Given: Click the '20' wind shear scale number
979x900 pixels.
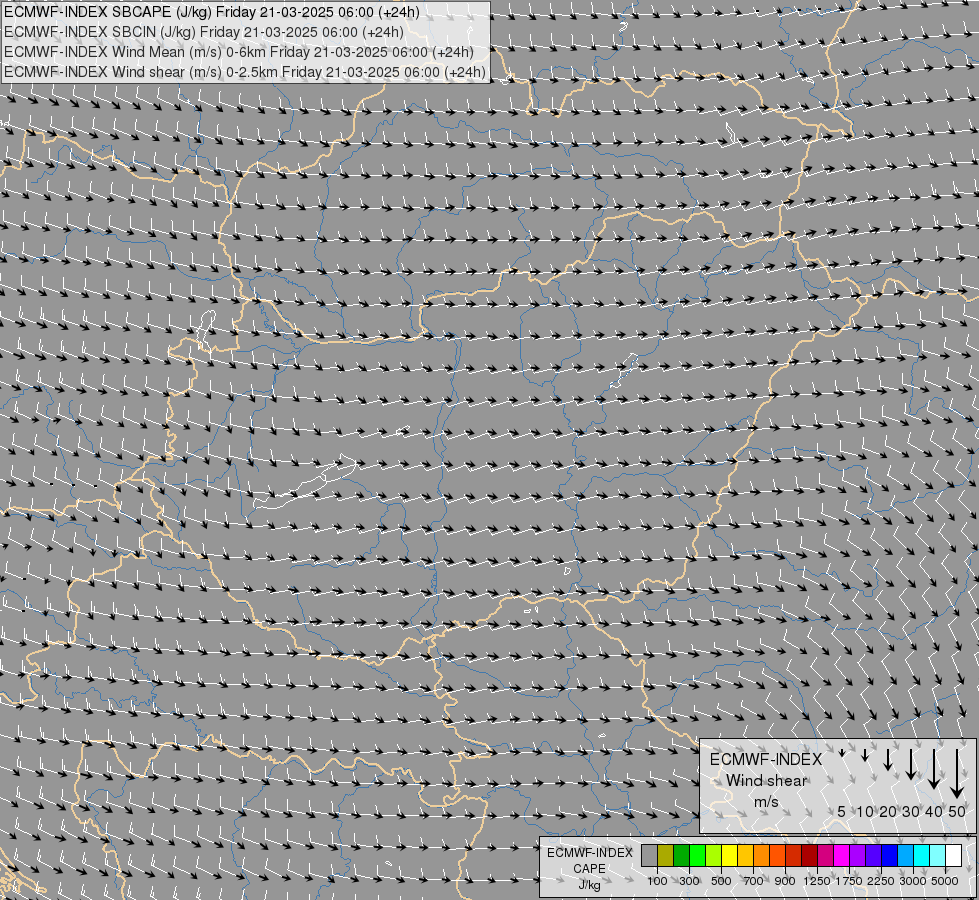Looking at the screenshot, I should [x=888, y=811].
